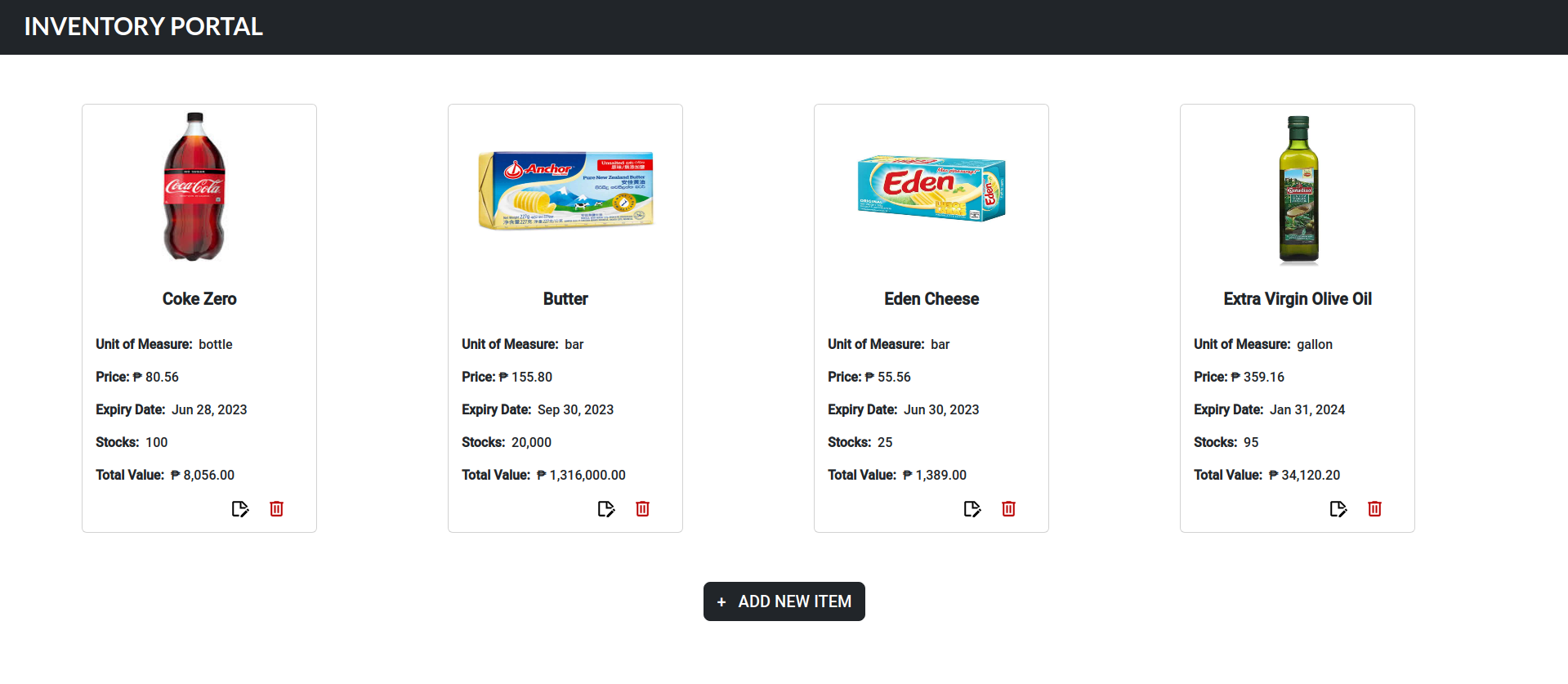Select the Coke Zero product title
1568x684 pixels.
199,298
